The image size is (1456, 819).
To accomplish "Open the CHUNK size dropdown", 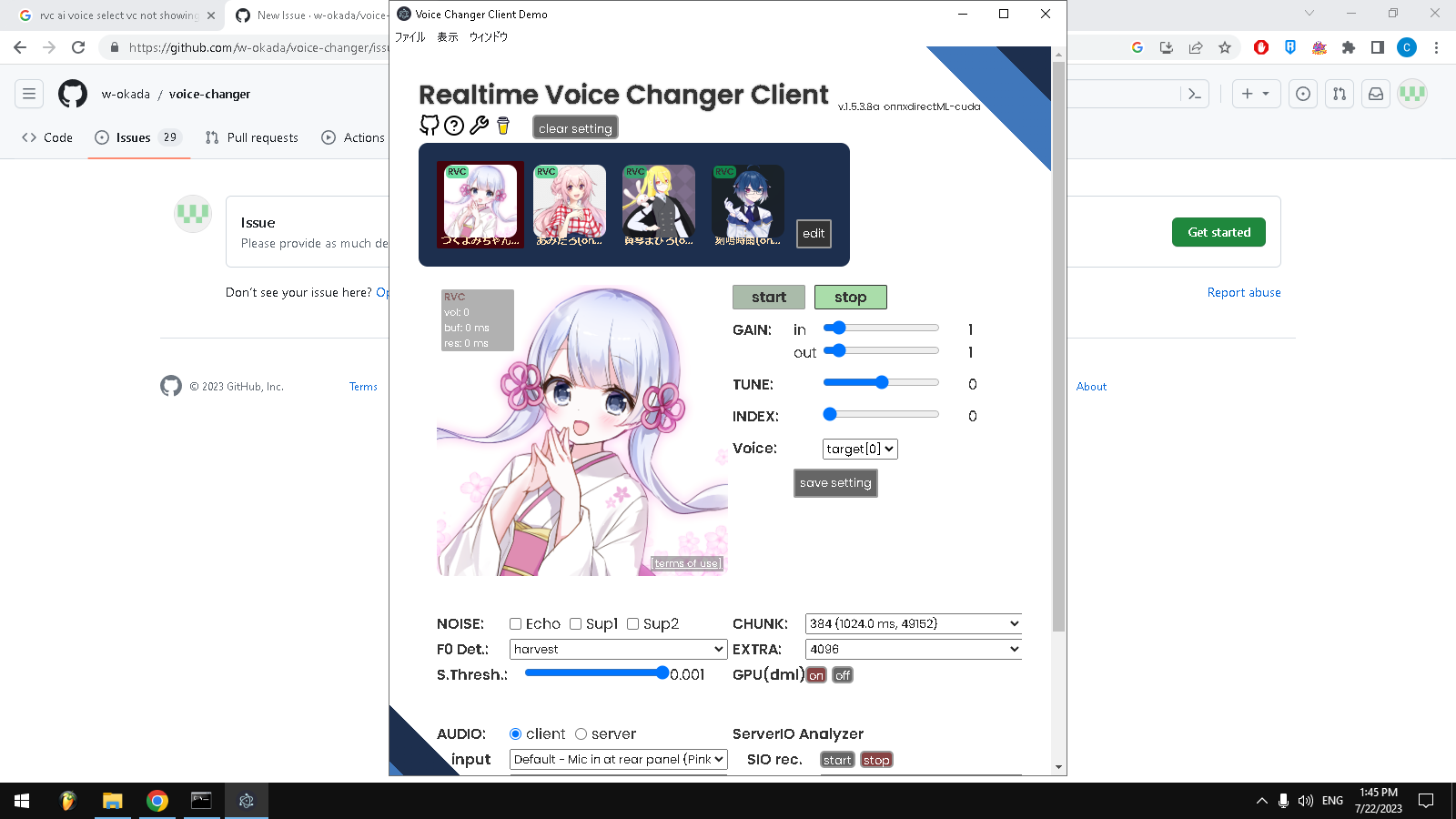I will tap(913, 623).
